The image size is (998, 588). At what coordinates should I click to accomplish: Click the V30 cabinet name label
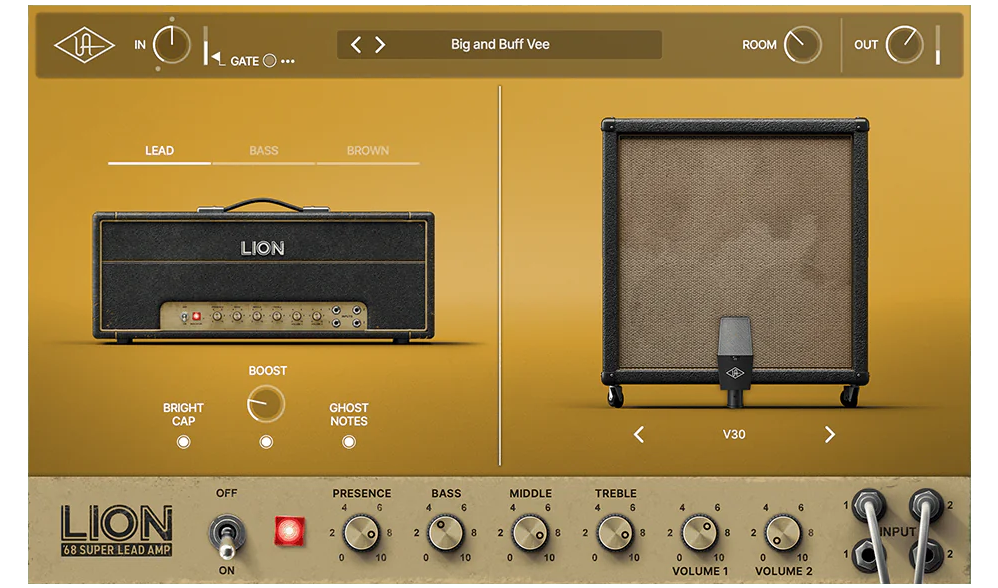click(x=734, y=435)
